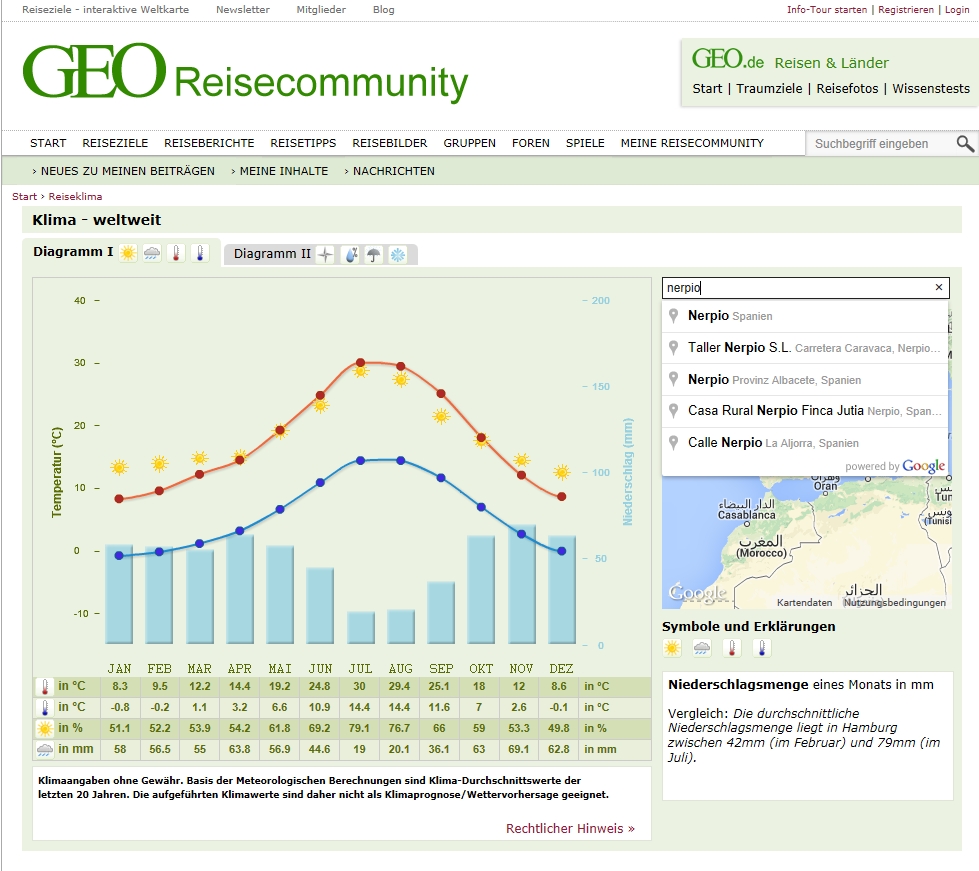Open the REISEZIELE menu item
This screenshot has height=871, width=979.
(x=115, y=143)
